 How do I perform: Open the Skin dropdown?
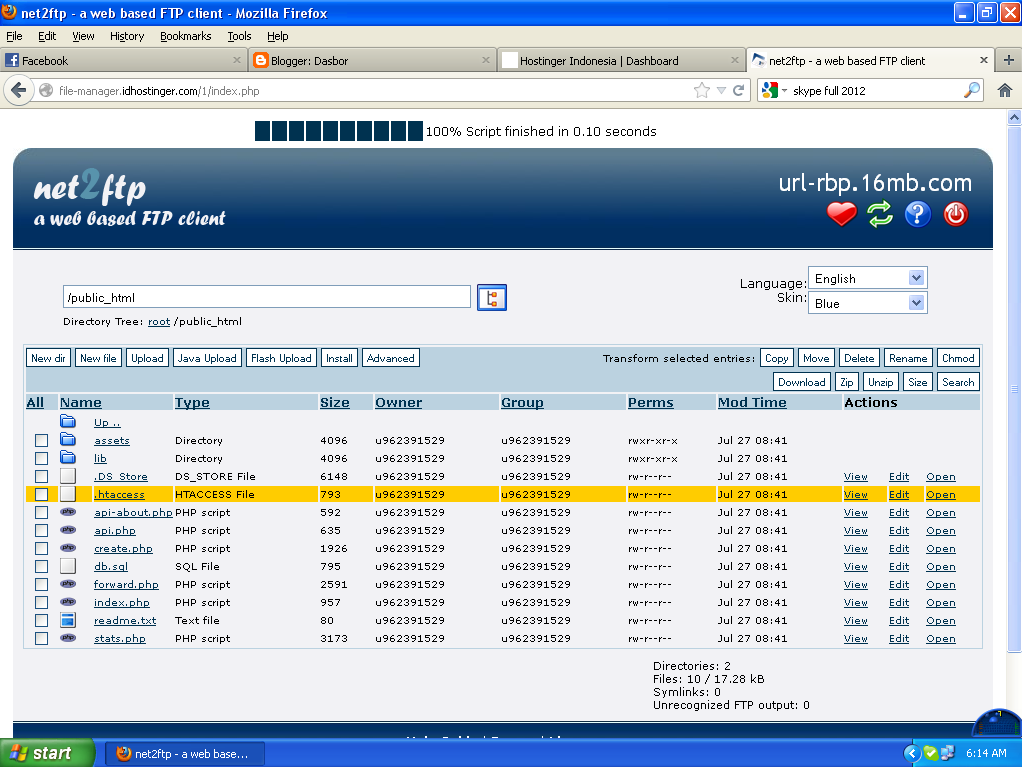coord(867,303)
